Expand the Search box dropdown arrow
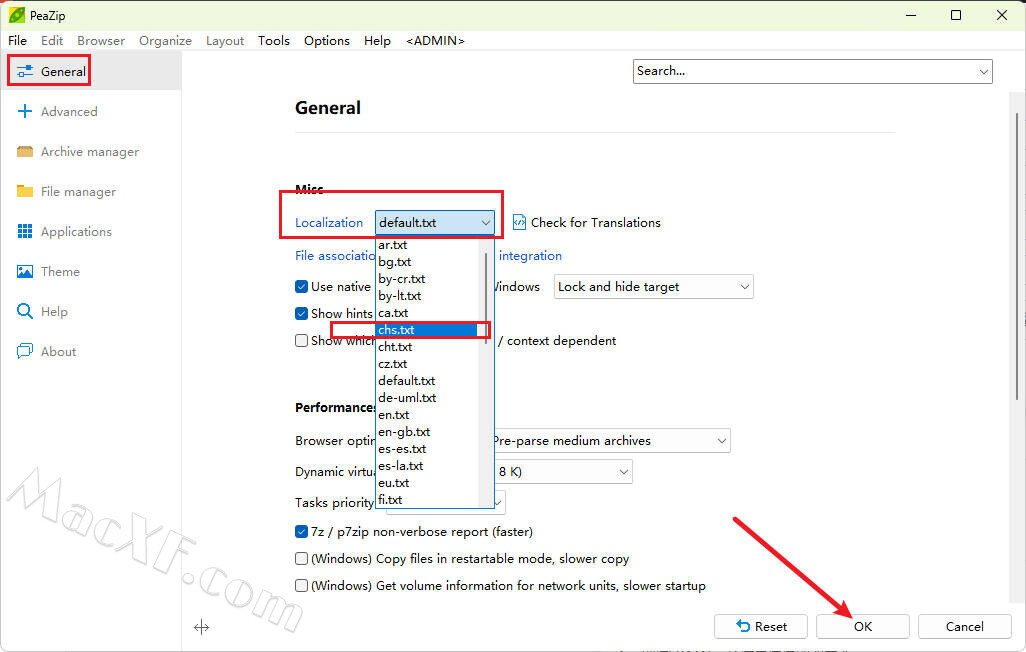Viewport: 1026px width, 652px height. tap(983, 71)
